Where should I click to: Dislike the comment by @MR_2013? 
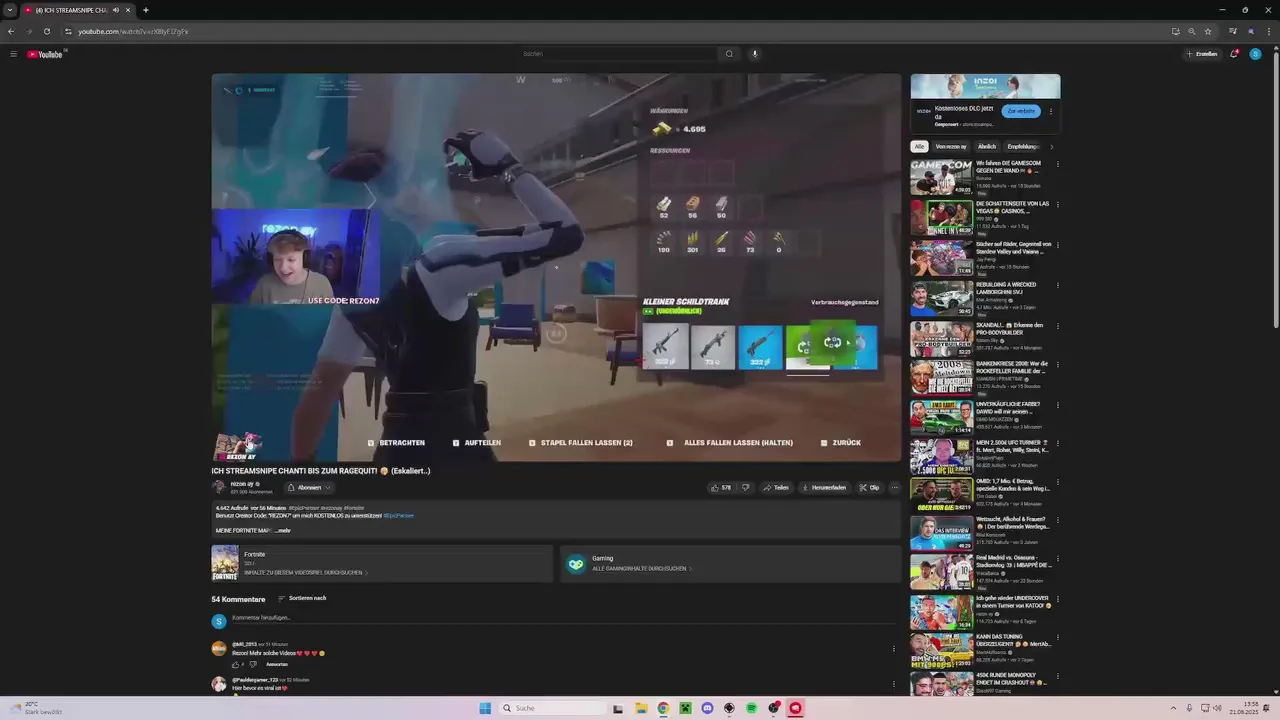coord(253,664)
